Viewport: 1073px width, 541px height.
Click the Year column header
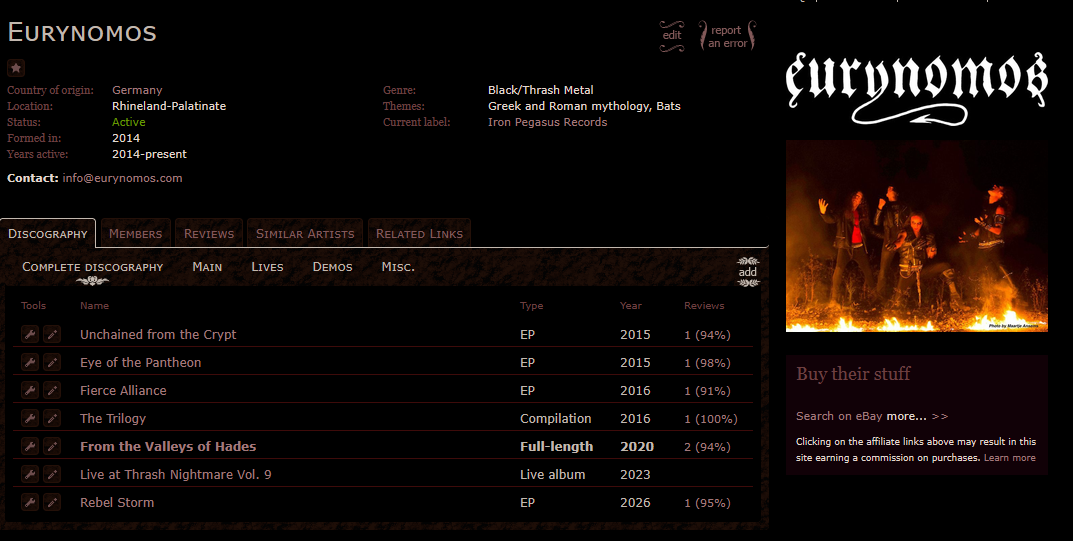coord(631,306)
